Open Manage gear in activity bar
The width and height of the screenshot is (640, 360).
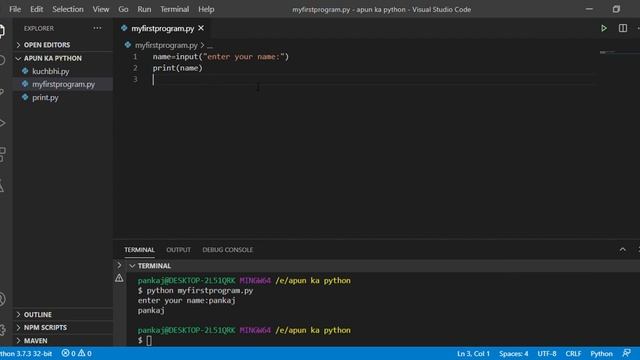[2, 330]
